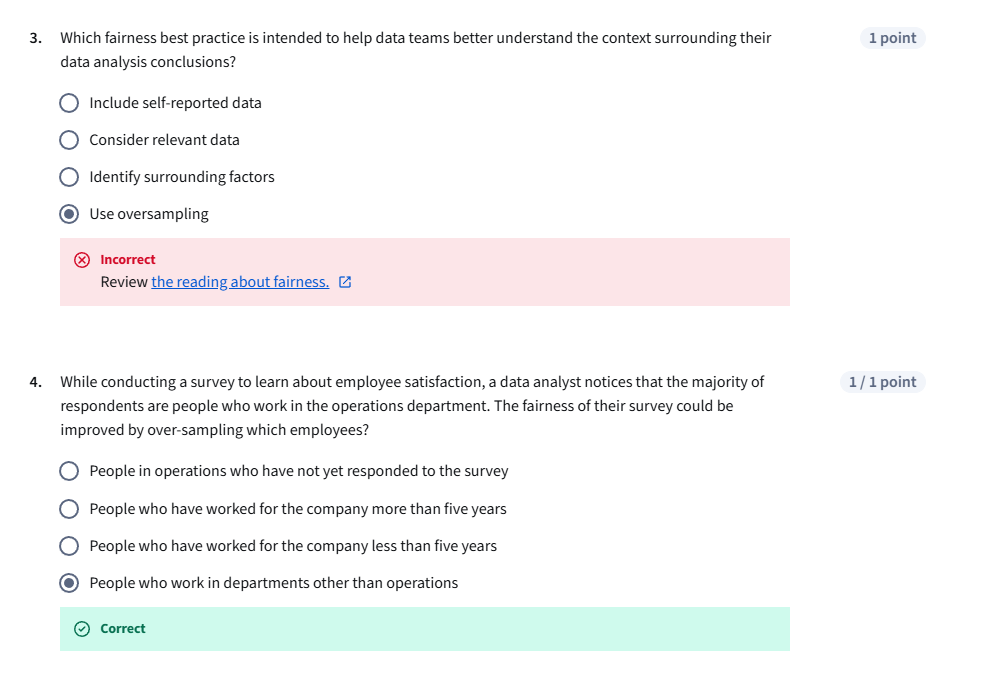Open 'the reading about fairness' link
Viewport: 992px width, 685px height.
tap(240, 282)
